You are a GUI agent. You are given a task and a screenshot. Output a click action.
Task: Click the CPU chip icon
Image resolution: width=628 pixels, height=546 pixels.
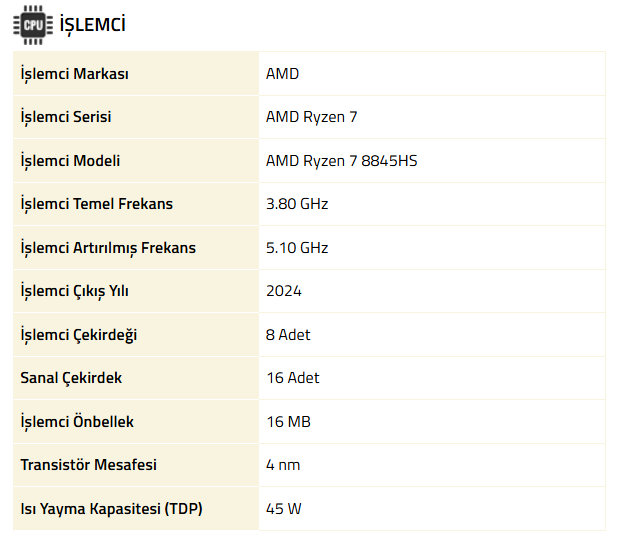click(x=33, y=25)
